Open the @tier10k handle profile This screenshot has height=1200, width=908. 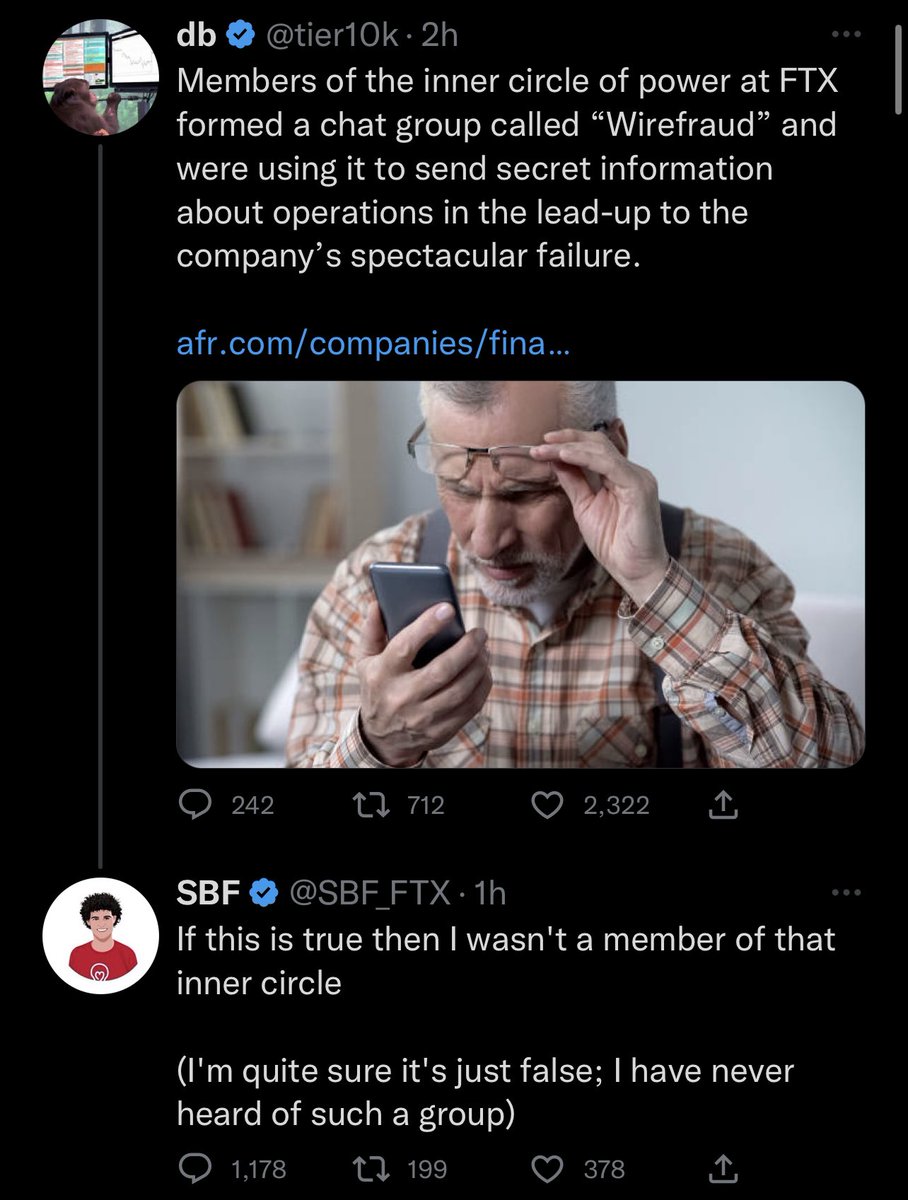pos(334,36)
